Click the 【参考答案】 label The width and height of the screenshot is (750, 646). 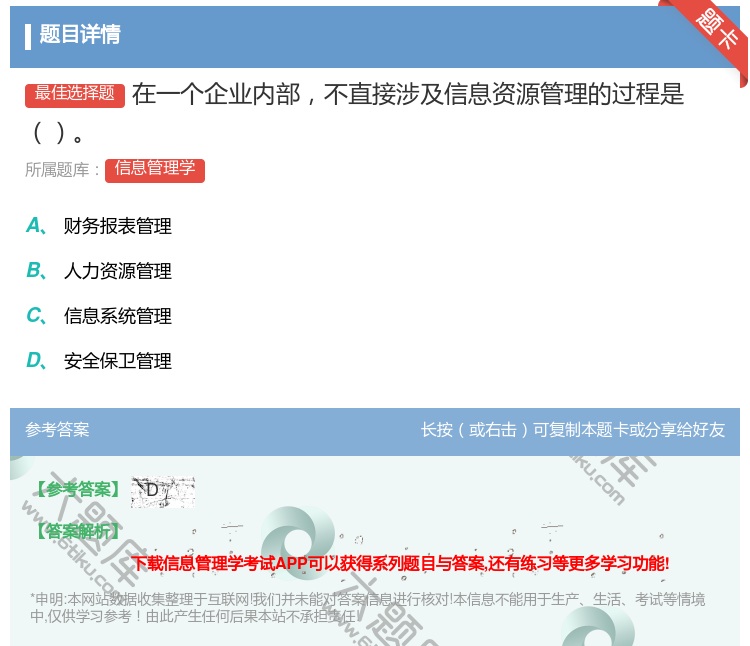pos(78,489)
